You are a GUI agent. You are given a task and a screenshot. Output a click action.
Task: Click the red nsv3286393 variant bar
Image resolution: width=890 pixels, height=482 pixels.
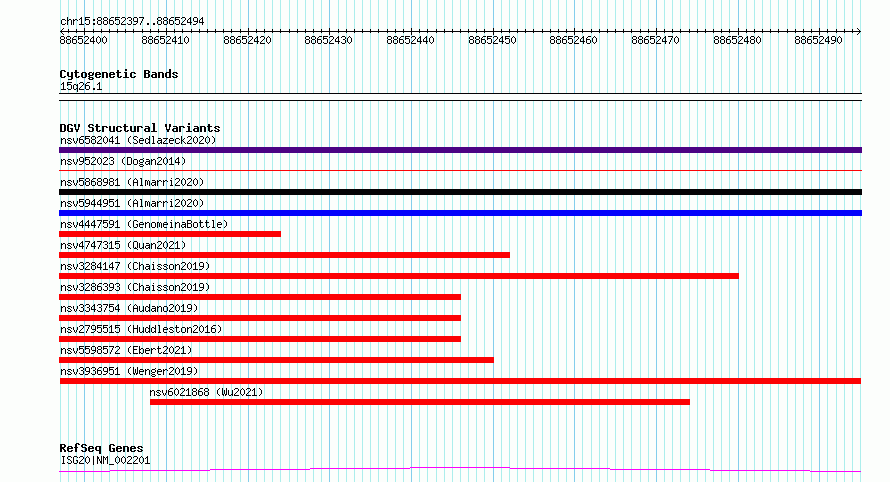(x=260, y=297)
